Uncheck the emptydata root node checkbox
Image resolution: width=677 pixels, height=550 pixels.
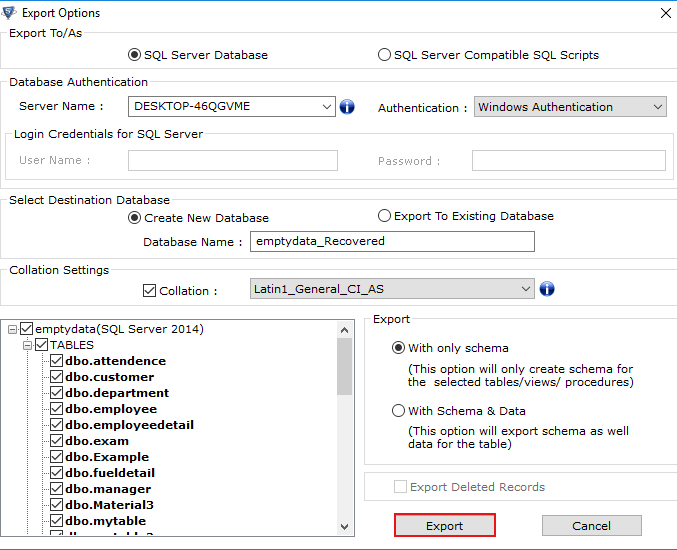(26, 329)
